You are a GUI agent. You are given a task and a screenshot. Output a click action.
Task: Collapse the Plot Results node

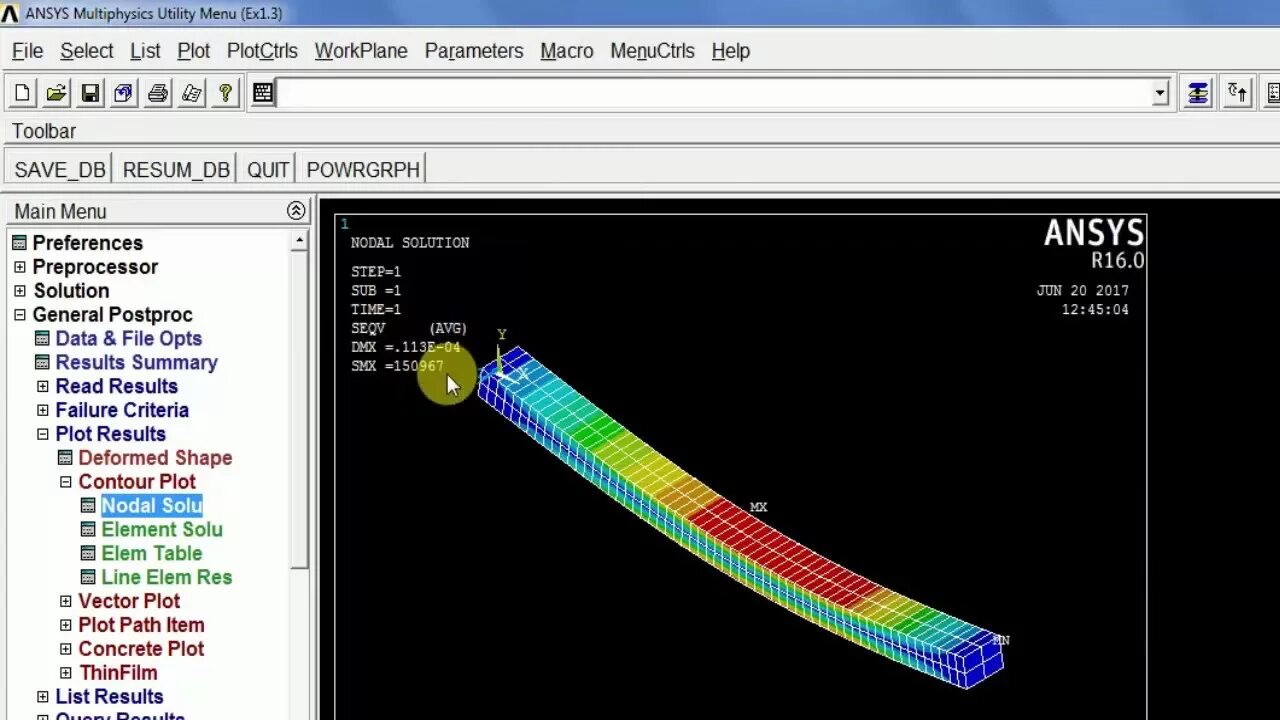coord(42,435)
